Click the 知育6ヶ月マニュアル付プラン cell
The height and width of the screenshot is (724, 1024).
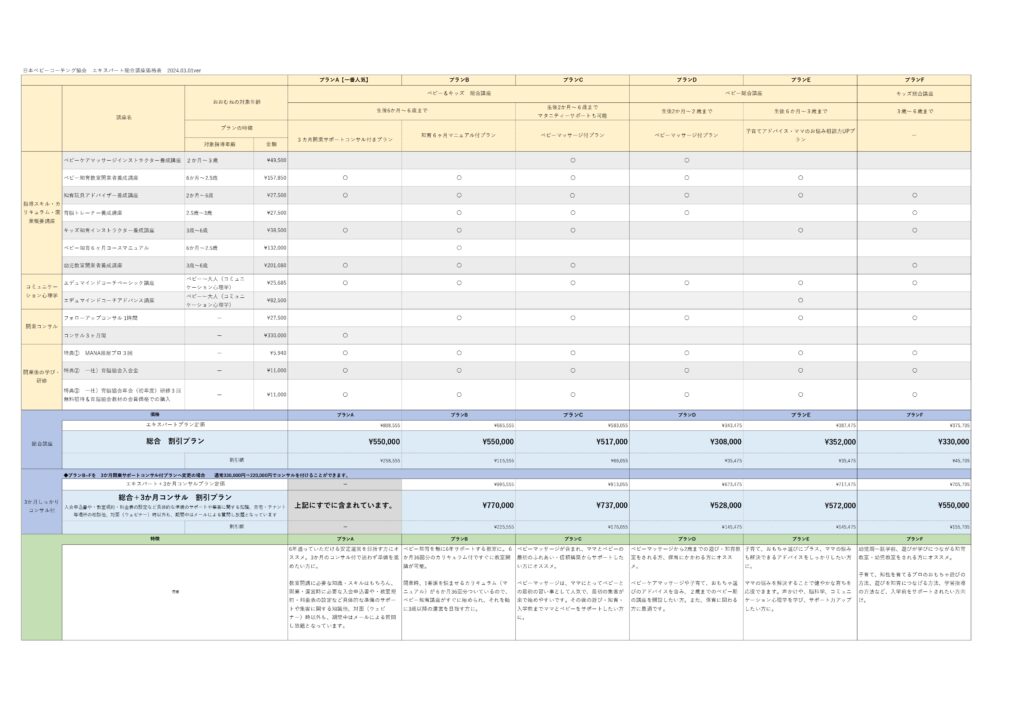pyautogui.click(x=458, y=135)
